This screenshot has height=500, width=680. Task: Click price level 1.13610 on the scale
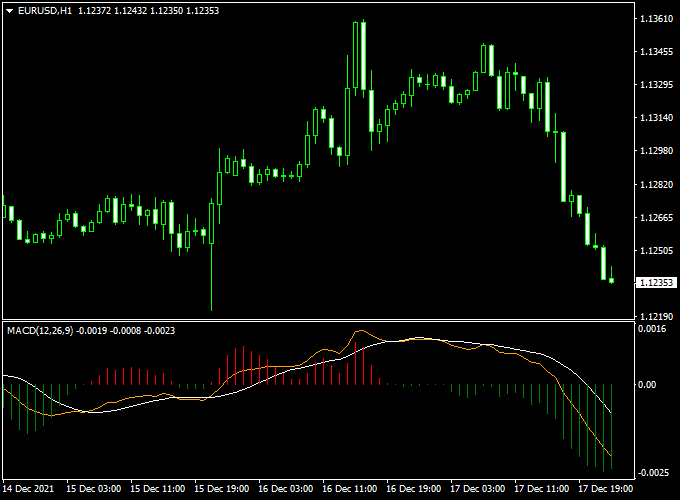(x=657, y=19)
